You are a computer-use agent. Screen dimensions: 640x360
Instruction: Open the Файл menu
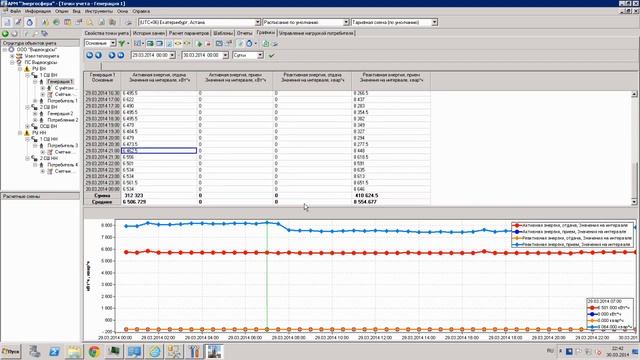pyautogui.click(x=15, y=11)
